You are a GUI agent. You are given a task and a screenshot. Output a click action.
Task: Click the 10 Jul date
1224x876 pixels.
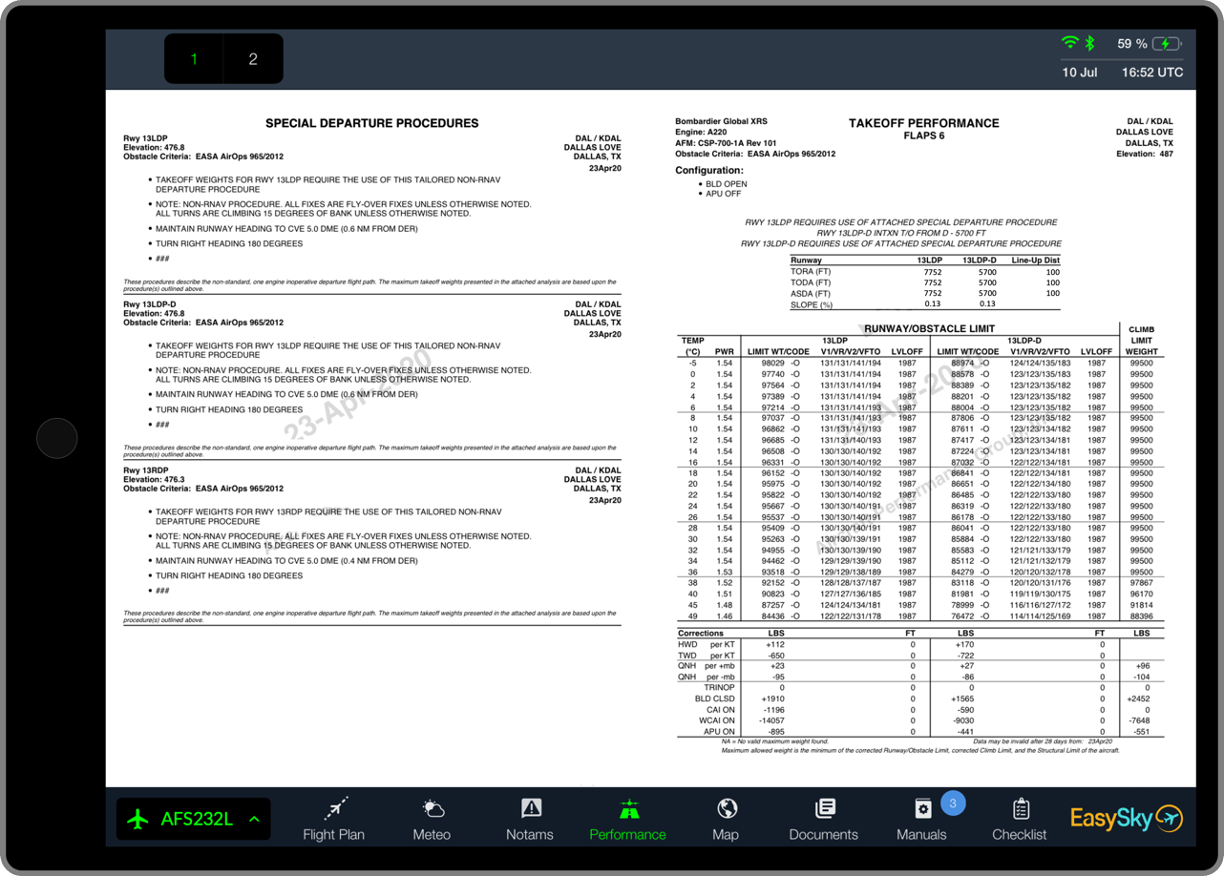[1080, 72]
